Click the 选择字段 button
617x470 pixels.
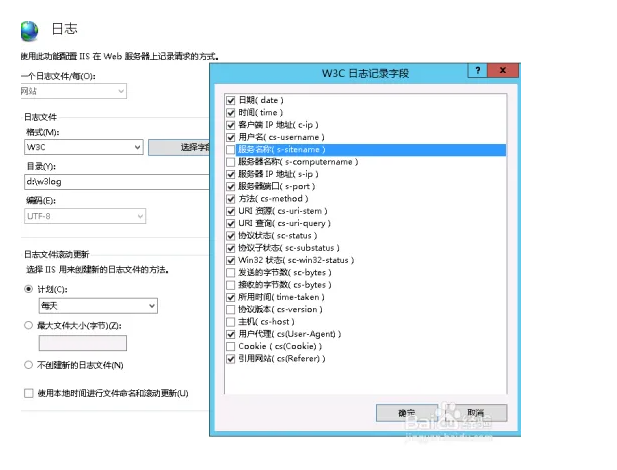tap(179, 148)
